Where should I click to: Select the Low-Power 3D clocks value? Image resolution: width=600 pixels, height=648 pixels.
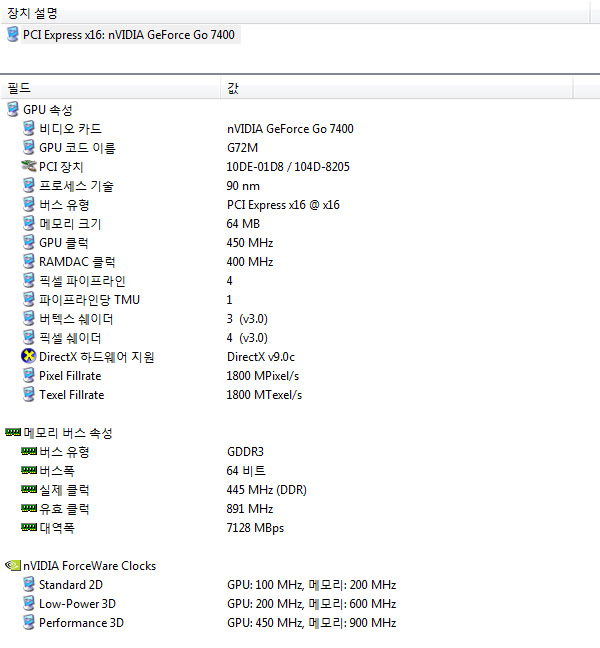coord(311,604)
